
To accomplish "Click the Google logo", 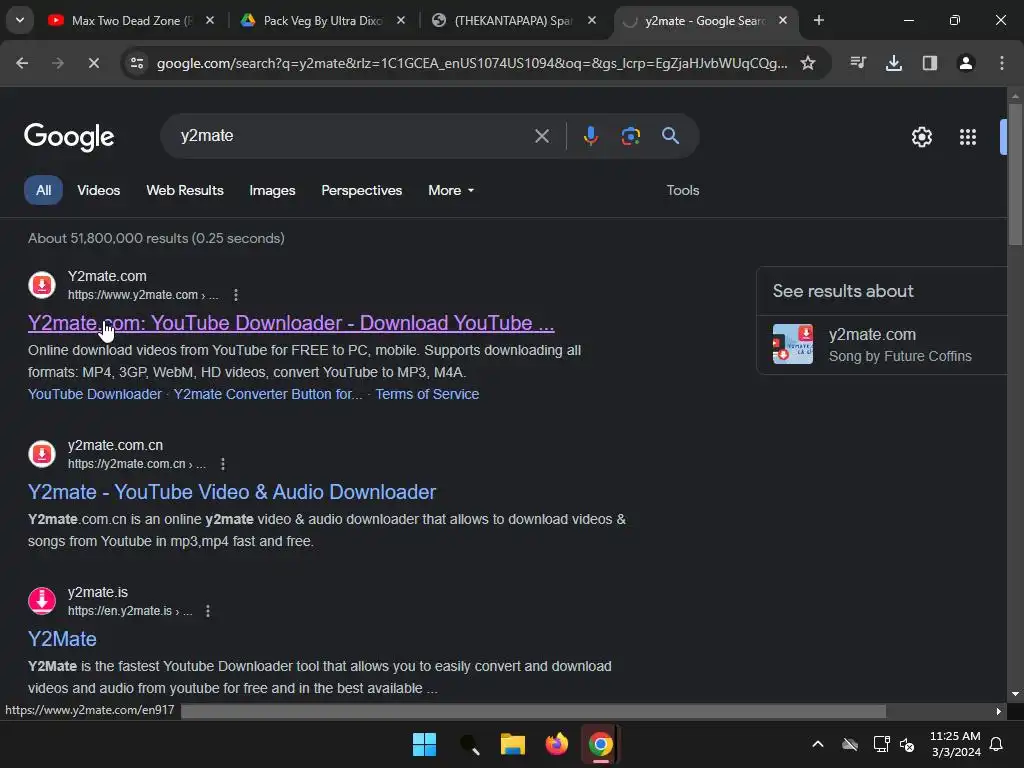I will pyautogui.click(x=69, y=136).
